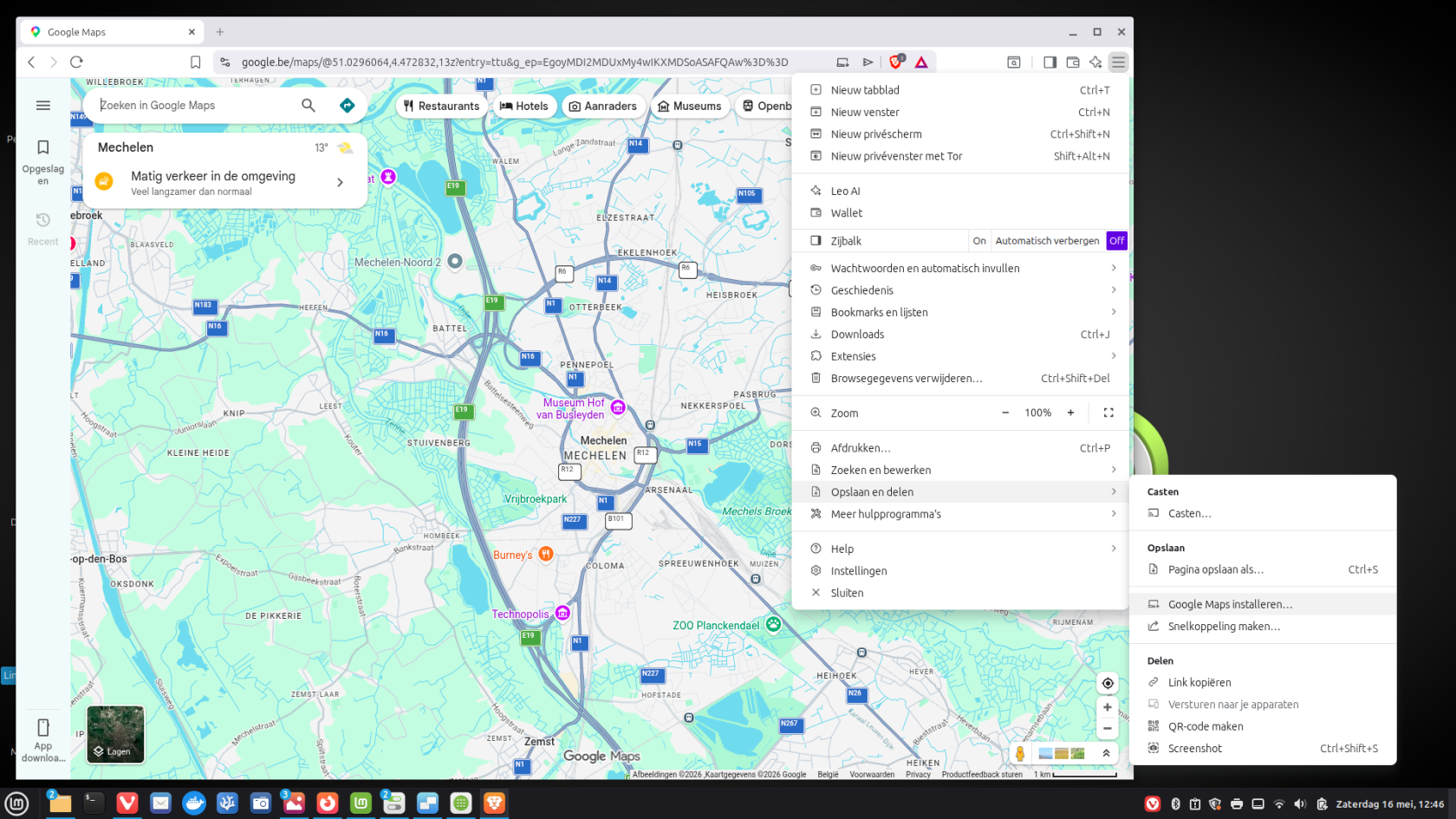
Task: Expand the Help submenu
Action: [x=960, y=549]
